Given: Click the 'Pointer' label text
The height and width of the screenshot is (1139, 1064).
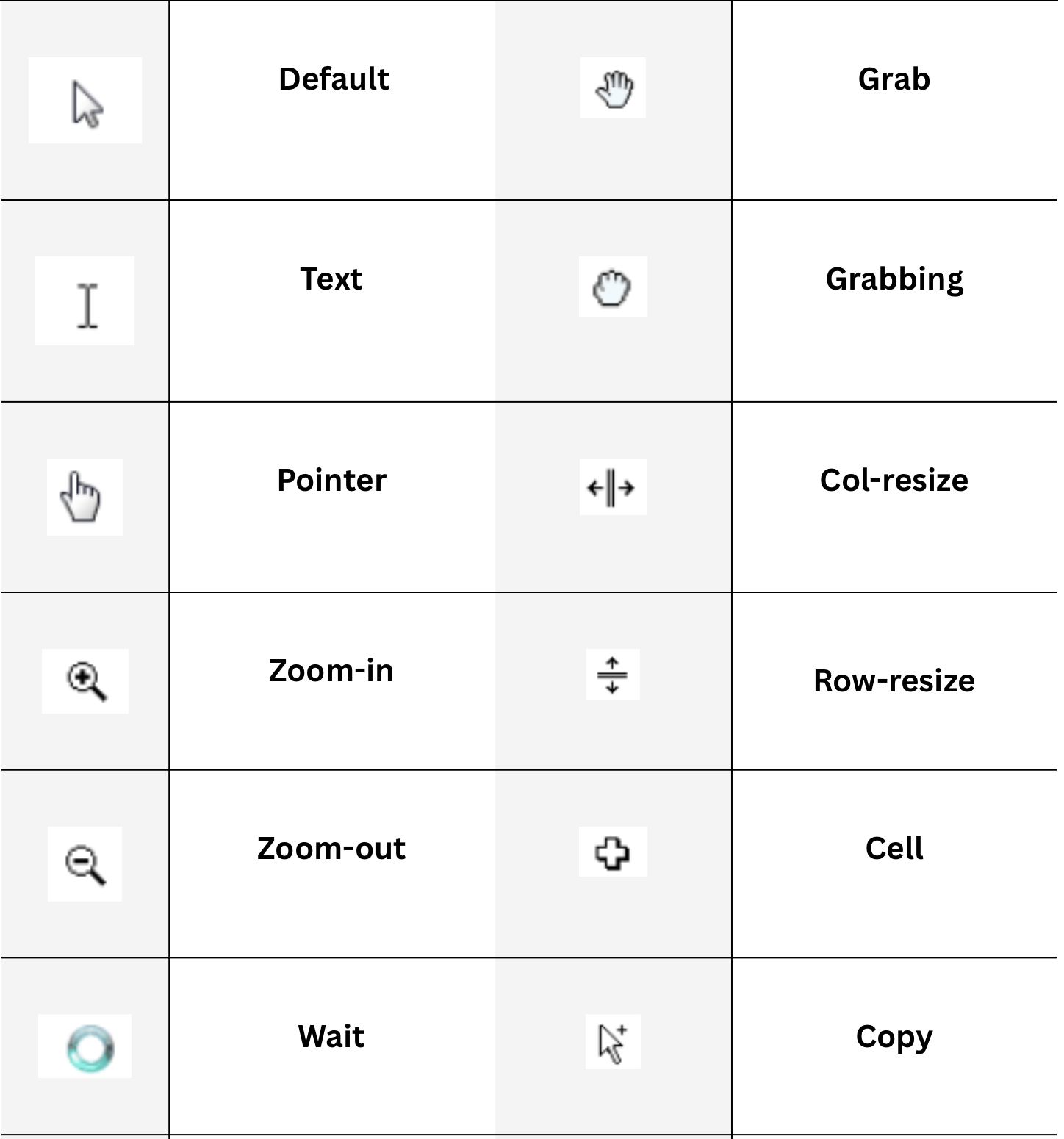Looking at the screenshot, I should 331,480.
